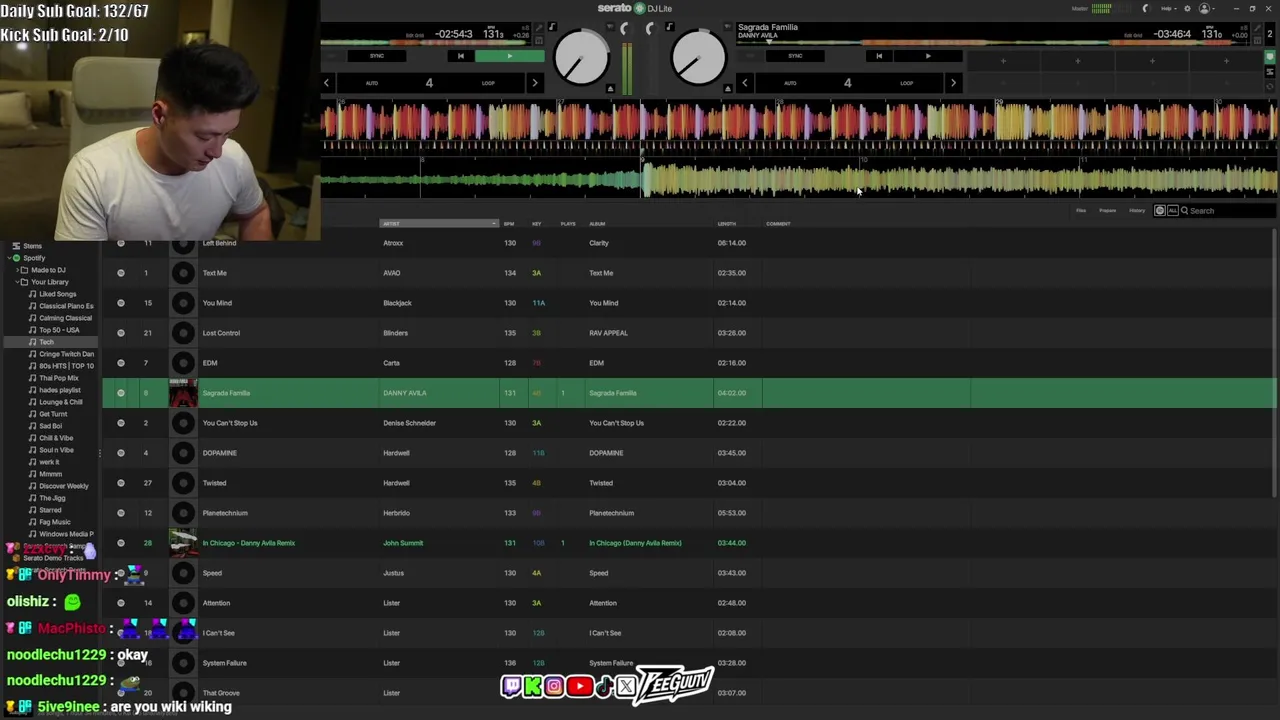This screenshot has height=720, width=1280.
Task: Jump to track start on right deck
Action: 879,56
